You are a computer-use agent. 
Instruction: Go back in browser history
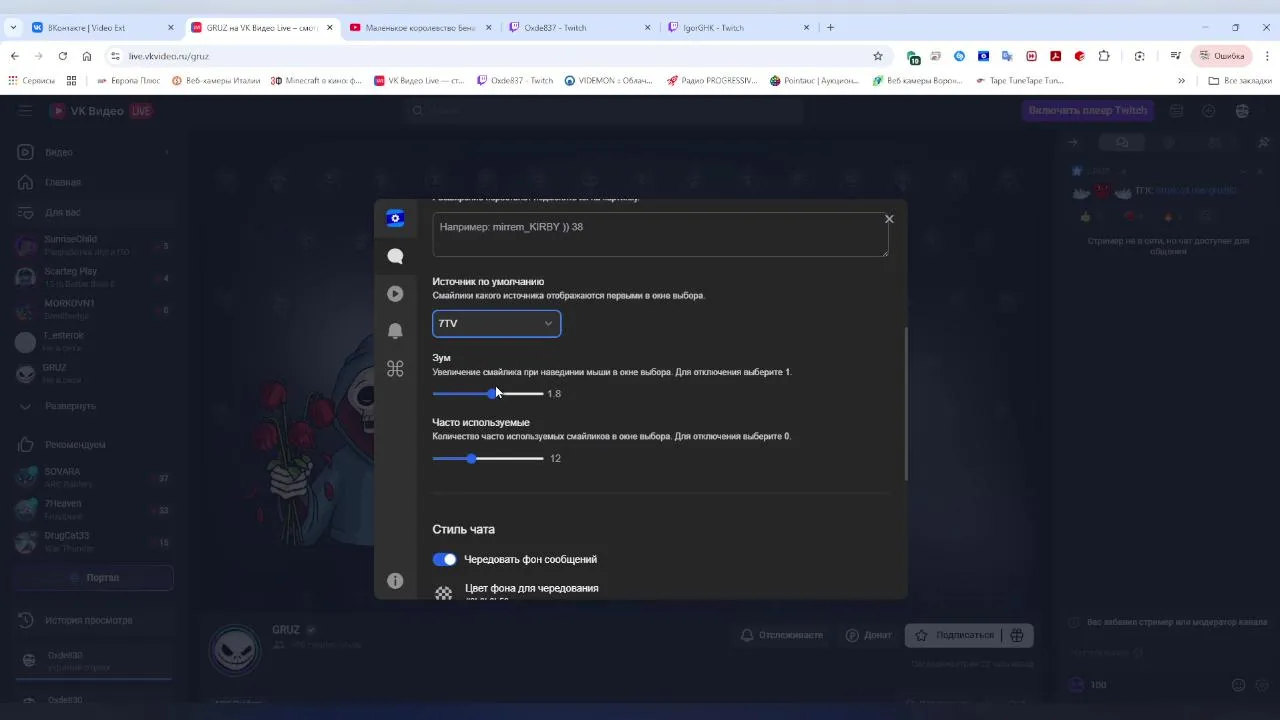pyautogui.click(x=14, y=56)
